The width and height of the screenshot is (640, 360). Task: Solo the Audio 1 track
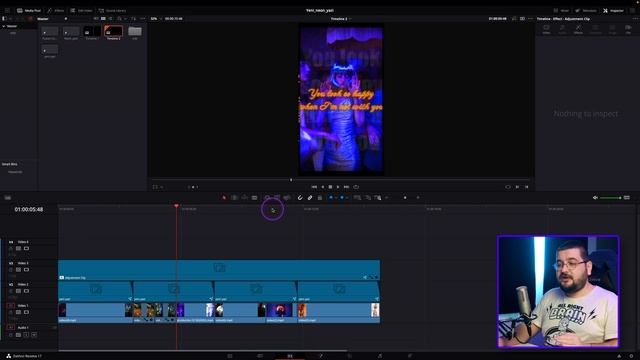[x=27, y=335]
